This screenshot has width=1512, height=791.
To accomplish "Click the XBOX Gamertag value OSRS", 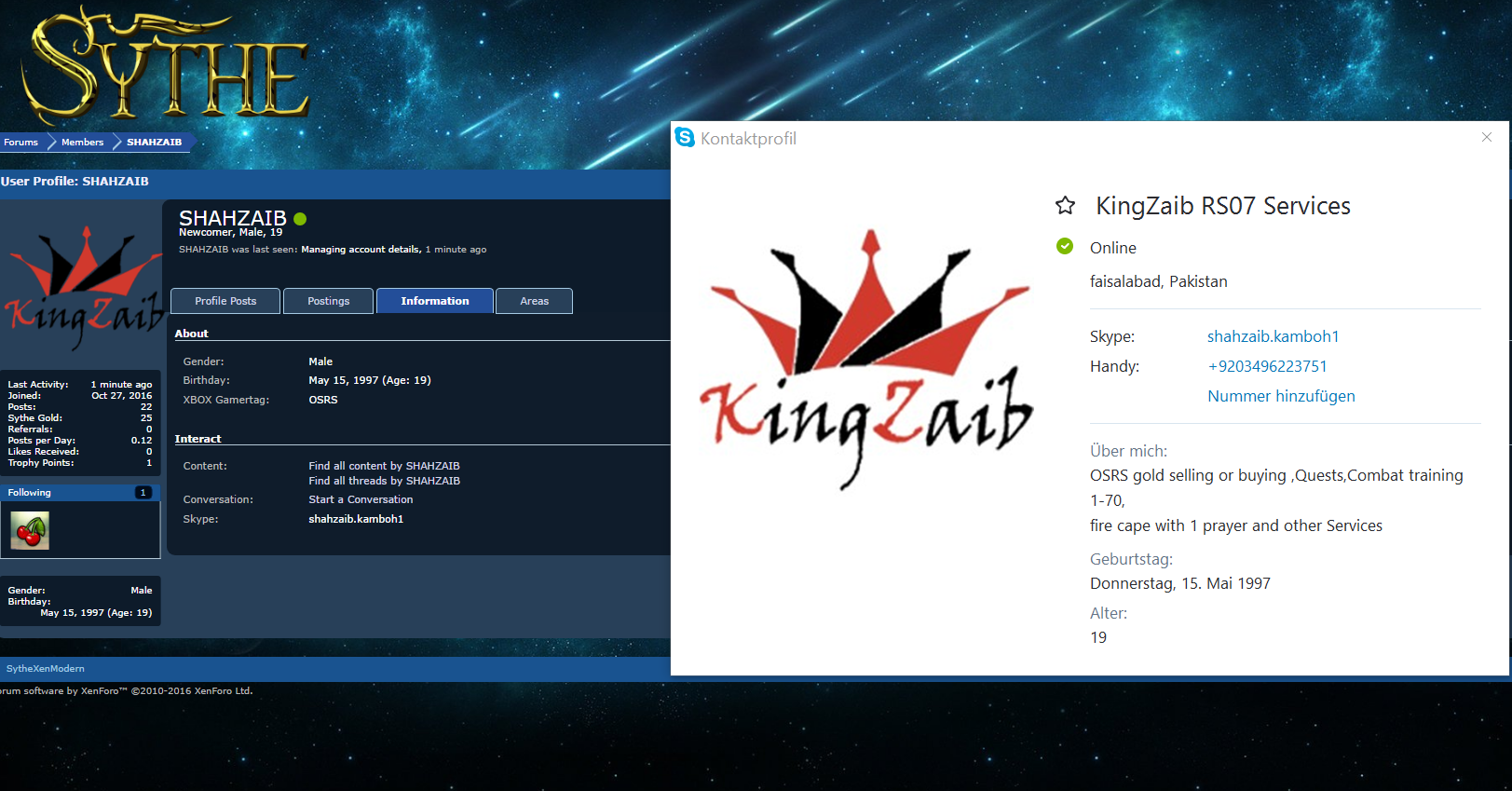I will click(x=323, y=400).
